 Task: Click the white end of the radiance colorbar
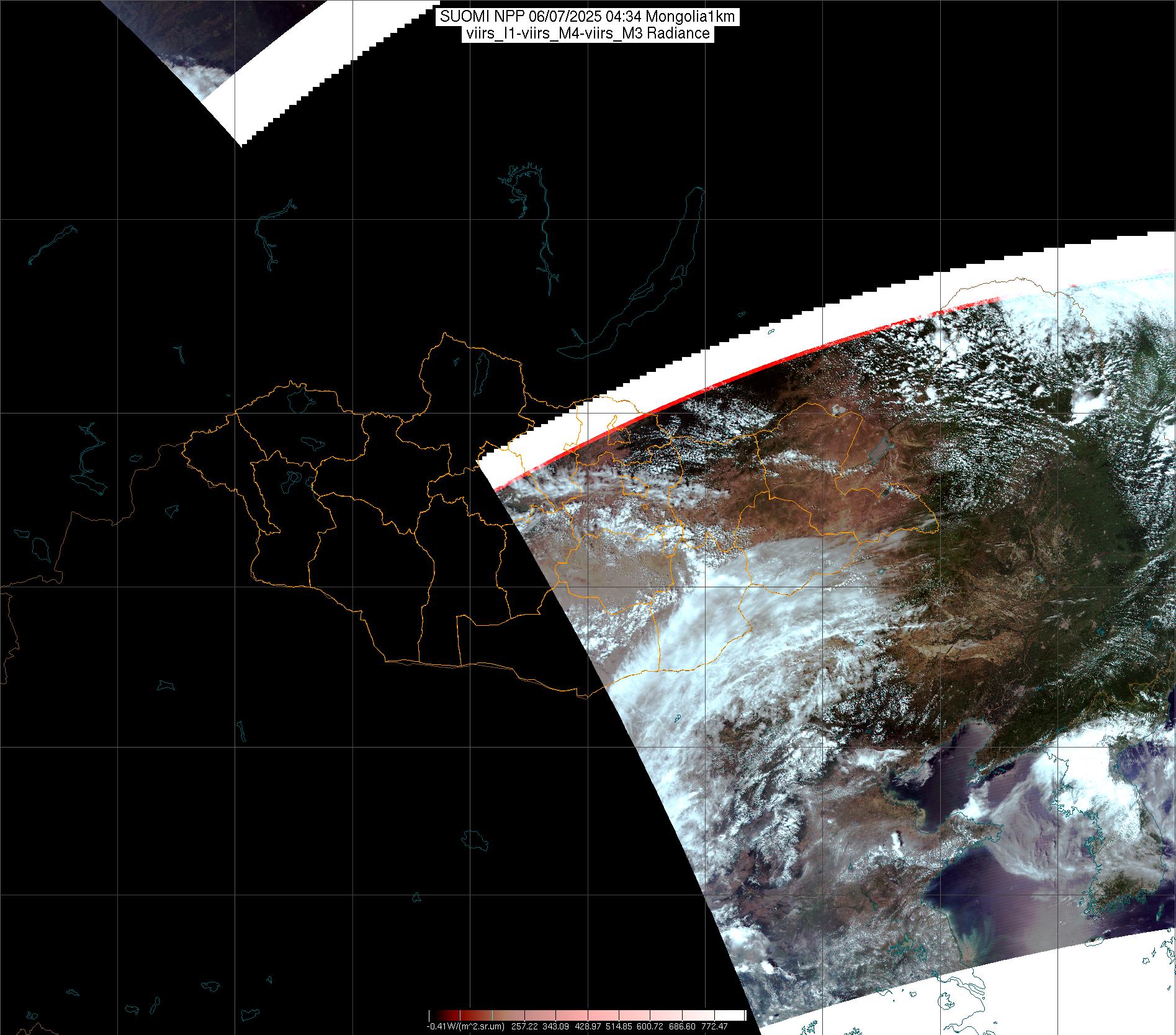click(x=735, y=1015)
